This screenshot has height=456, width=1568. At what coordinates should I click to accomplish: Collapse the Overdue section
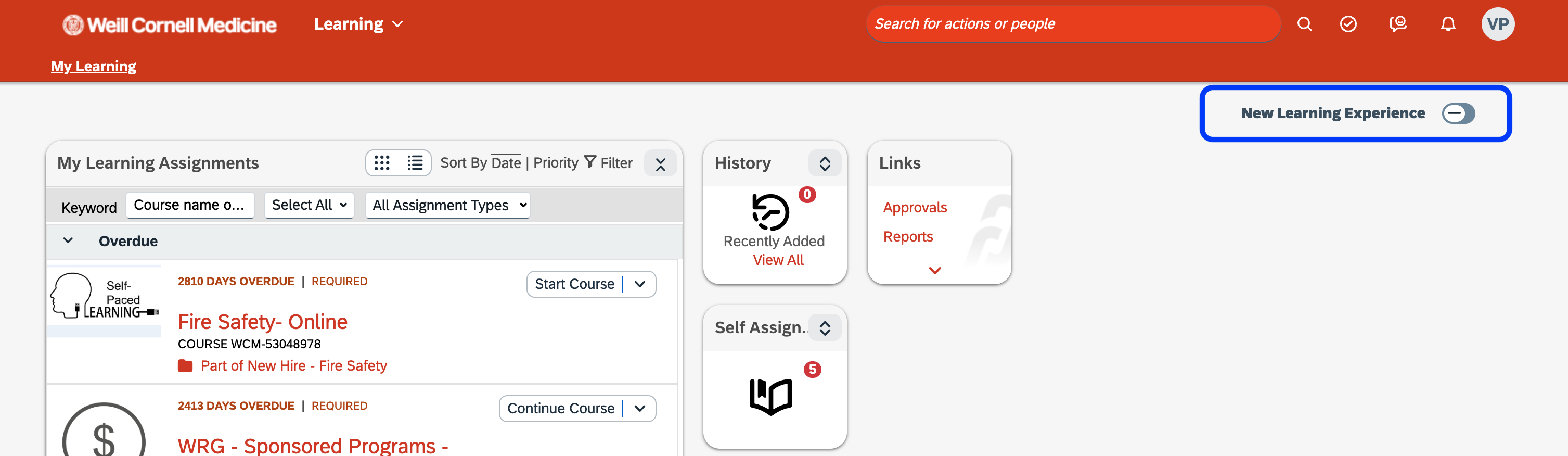coord(68,241)
